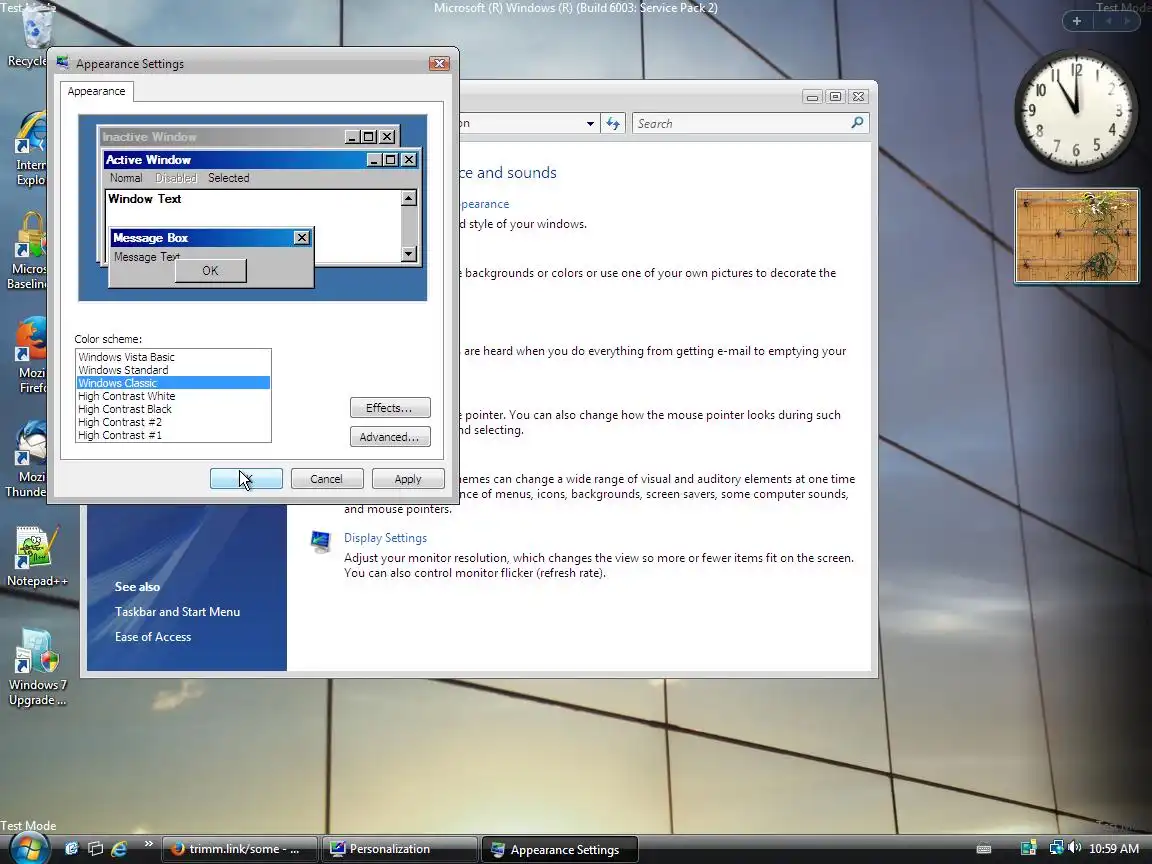Screen dimensions: 1152x864
Task: Click the taskbar clock 10:59 AM
Action: click(1114, 849)
